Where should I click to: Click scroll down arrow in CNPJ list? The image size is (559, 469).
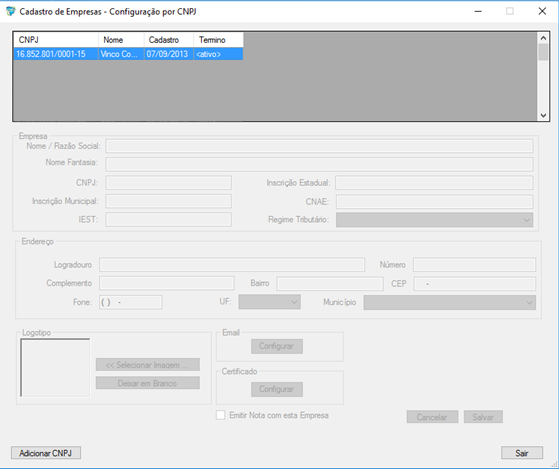(x=543, y=115)
